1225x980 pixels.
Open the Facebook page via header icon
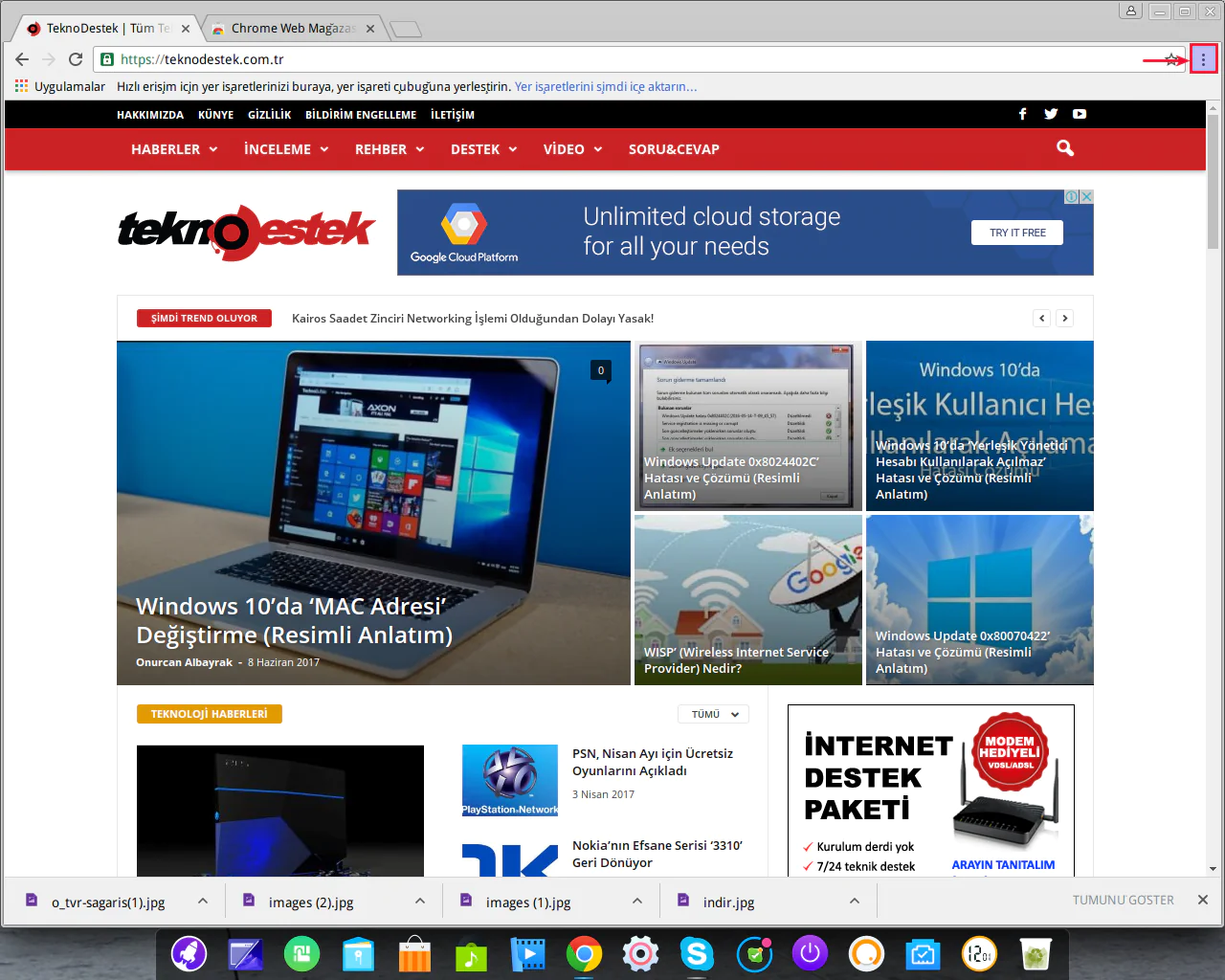(1022, 114)
